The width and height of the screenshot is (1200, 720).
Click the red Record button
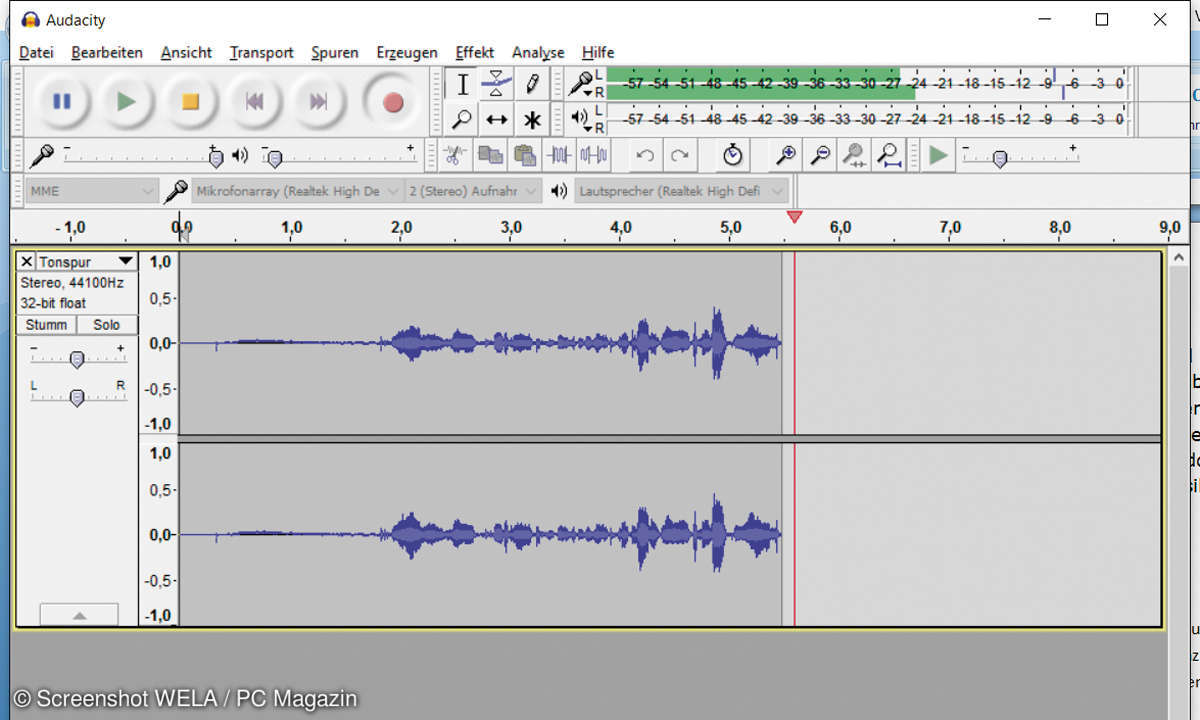[x=393, y=101]
